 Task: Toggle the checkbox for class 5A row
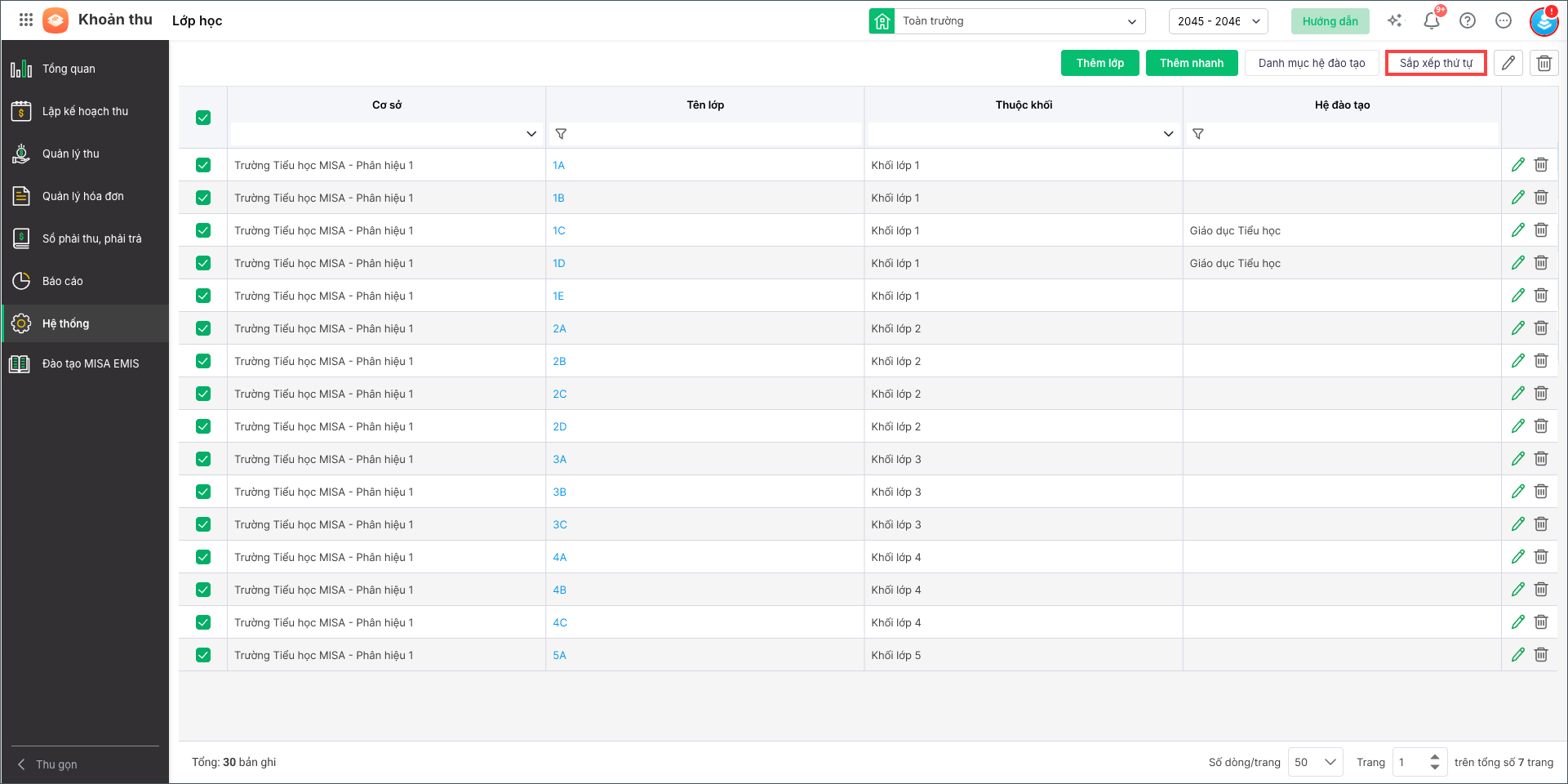click(x=203, y=655)
